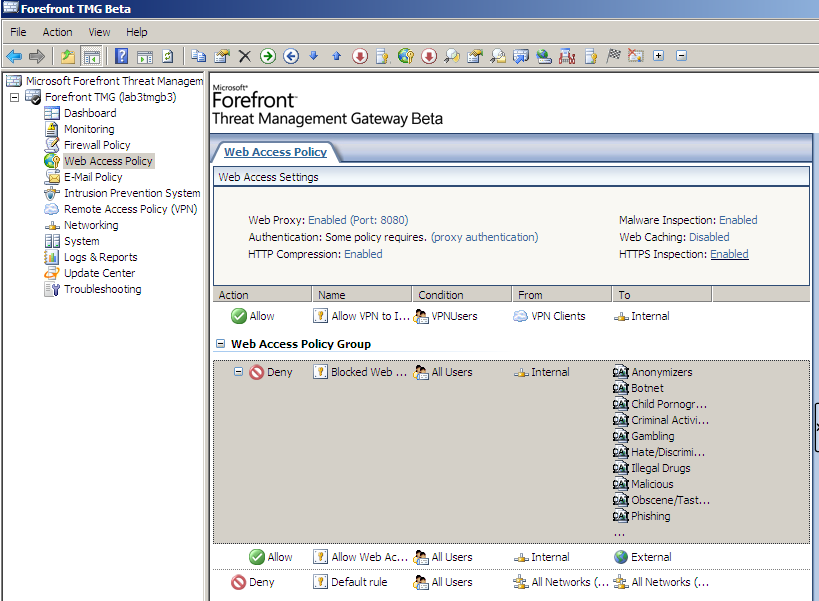Select the Update Center node
The height and width of the screenshot is (601, 819).
click(x=99, y=273)
